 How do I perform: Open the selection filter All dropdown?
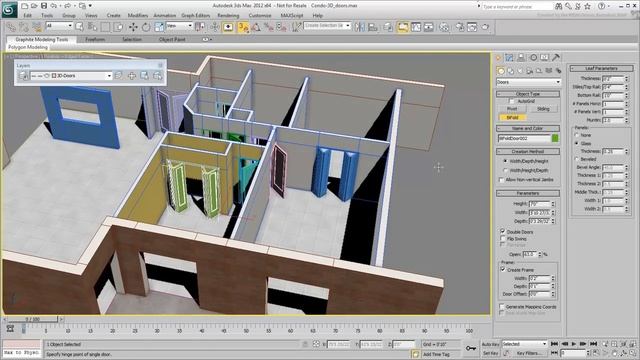point(59,26)
